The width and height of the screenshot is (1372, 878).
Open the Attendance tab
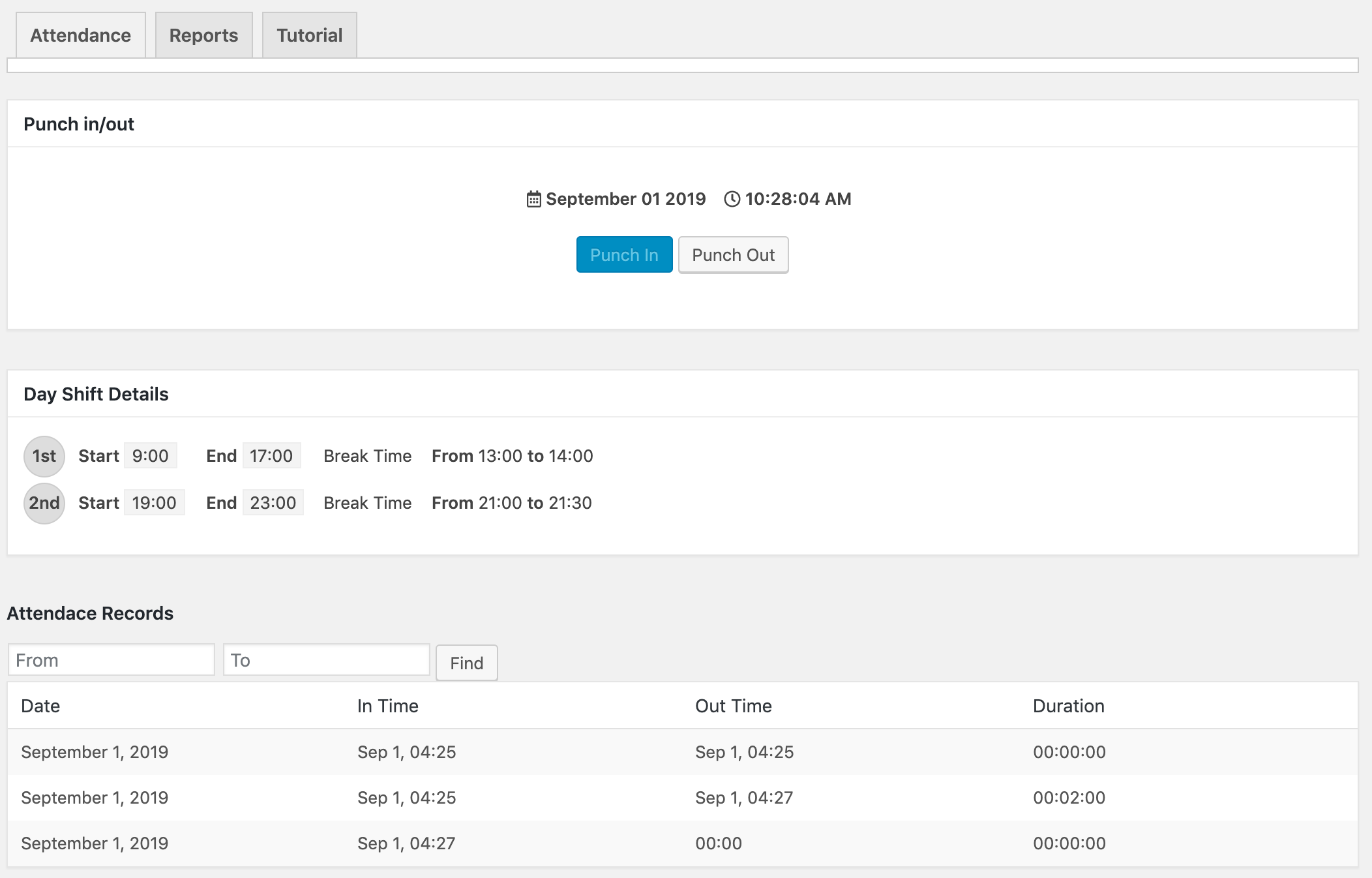tap(81, 35)
